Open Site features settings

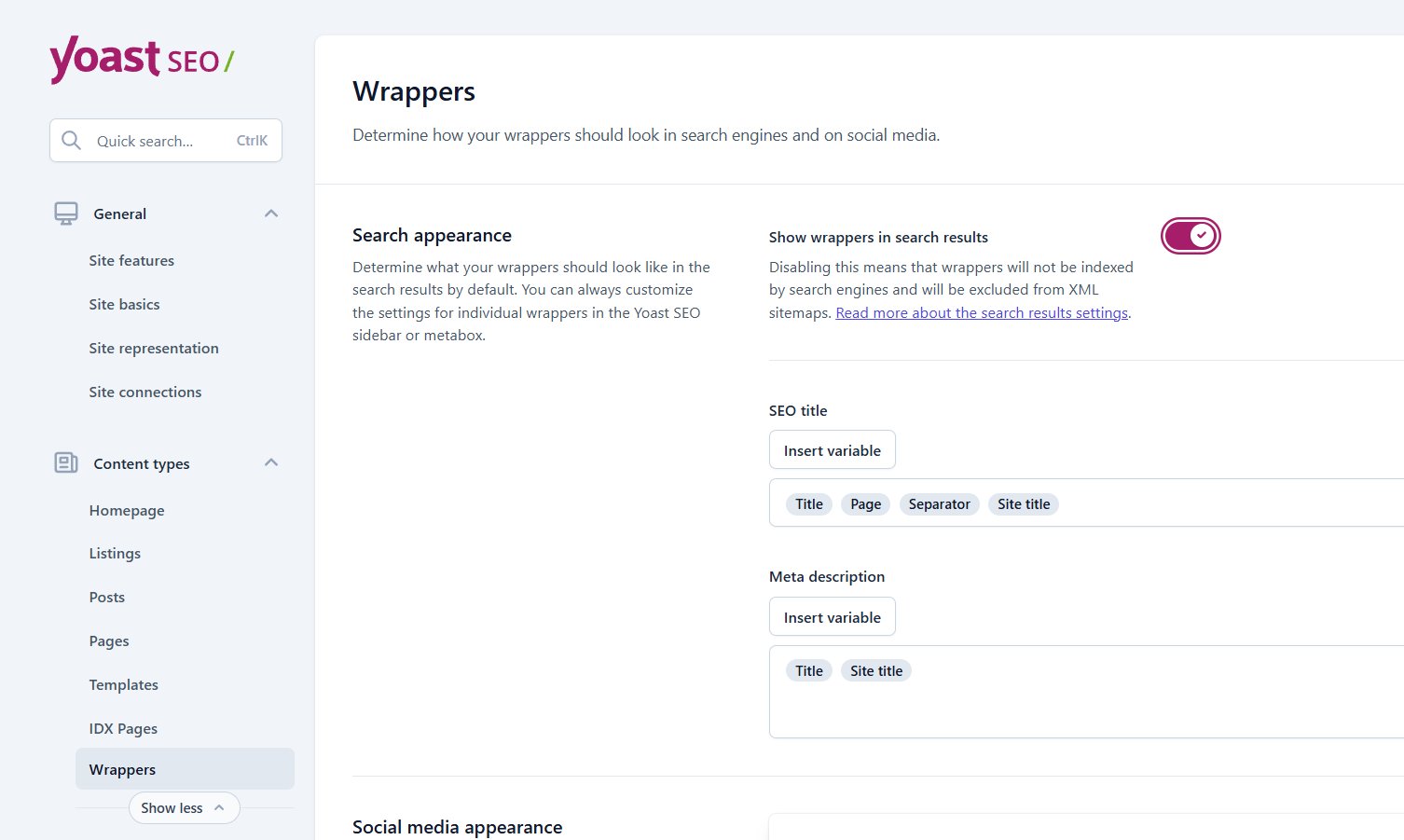(131, 261)
